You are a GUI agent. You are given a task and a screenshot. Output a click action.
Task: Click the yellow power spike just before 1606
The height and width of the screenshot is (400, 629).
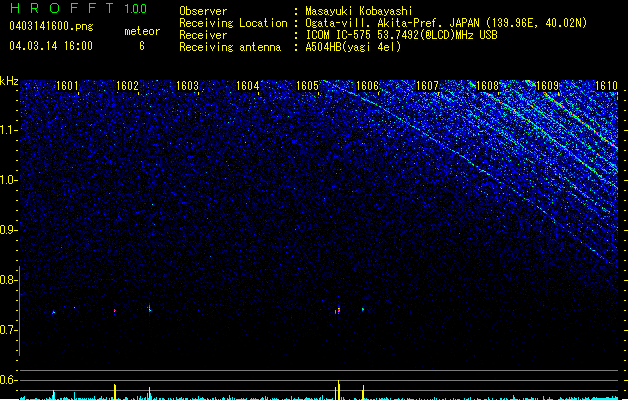tap(363, 392)
